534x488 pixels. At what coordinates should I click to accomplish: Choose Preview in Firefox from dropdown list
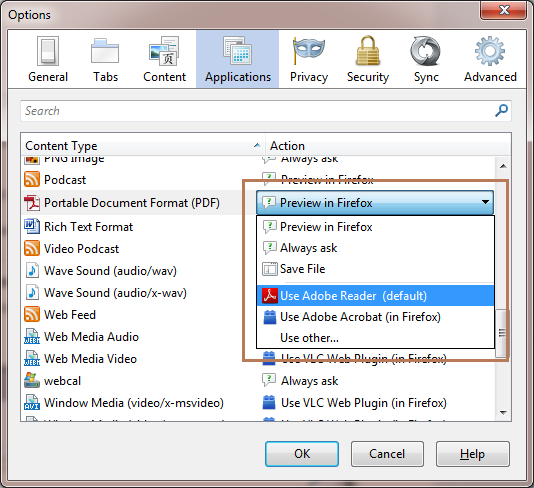tap(375, 227)
